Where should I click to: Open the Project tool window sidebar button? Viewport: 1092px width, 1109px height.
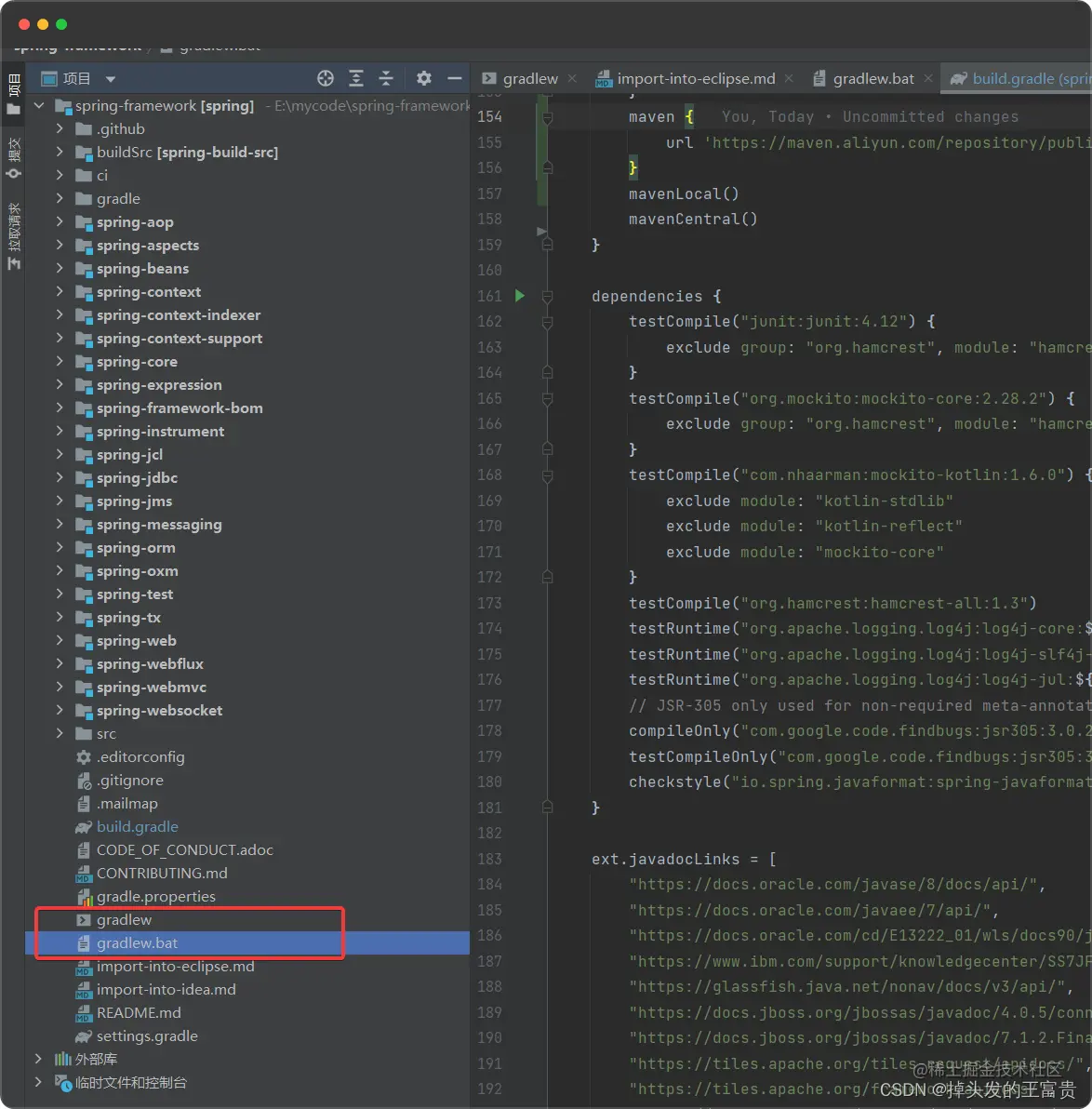tap(13, 93)
